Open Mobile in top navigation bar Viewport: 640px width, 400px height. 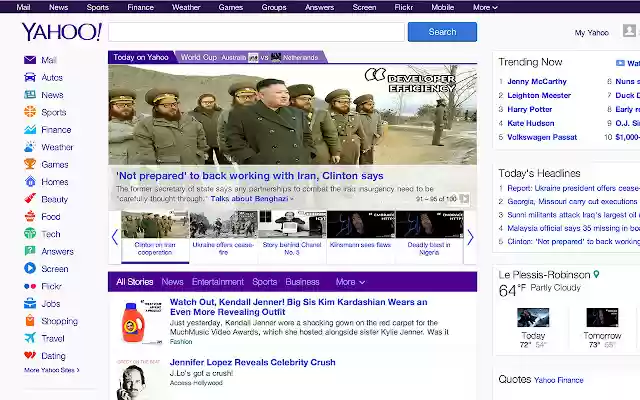[442, 7]
